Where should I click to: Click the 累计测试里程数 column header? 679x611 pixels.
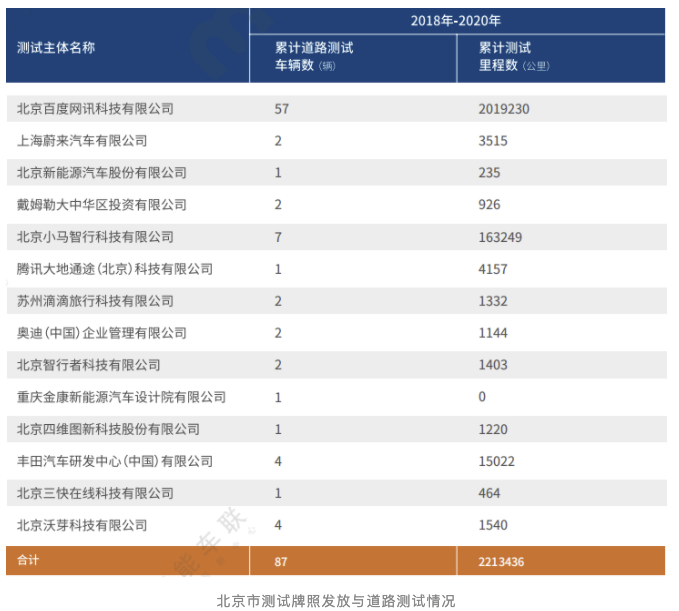tap(514, 57)
